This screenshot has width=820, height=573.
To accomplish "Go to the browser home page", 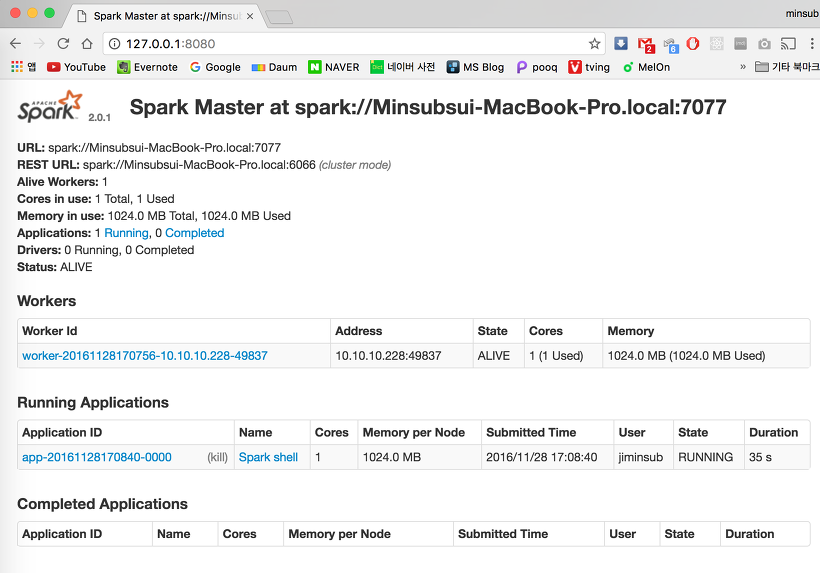I will [87, 44].
